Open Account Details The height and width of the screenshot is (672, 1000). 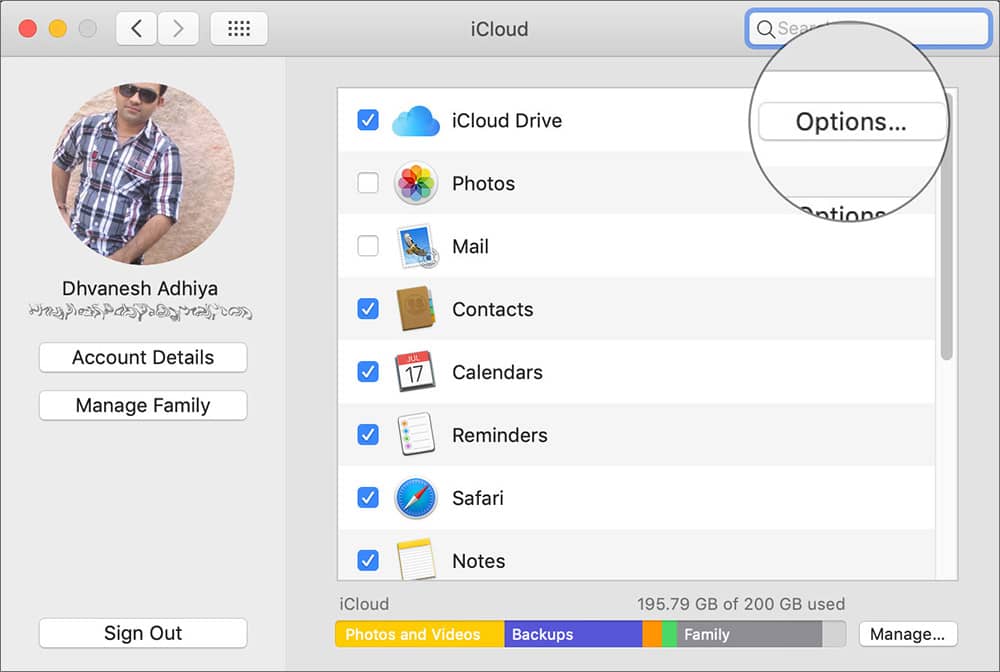[142, 357]
